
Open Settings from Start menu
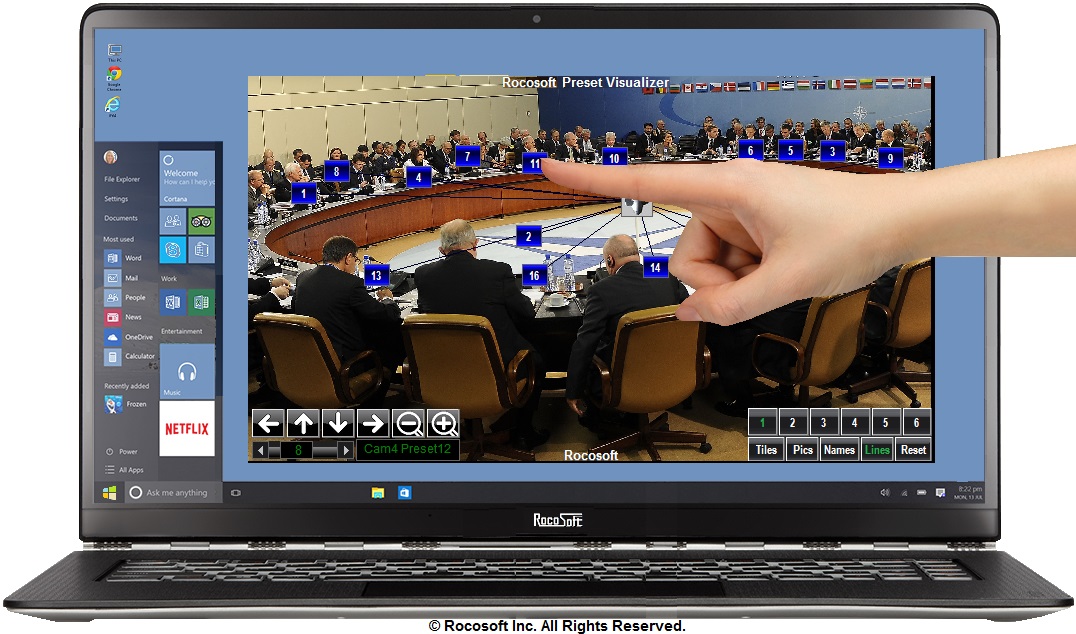[116, 198]
